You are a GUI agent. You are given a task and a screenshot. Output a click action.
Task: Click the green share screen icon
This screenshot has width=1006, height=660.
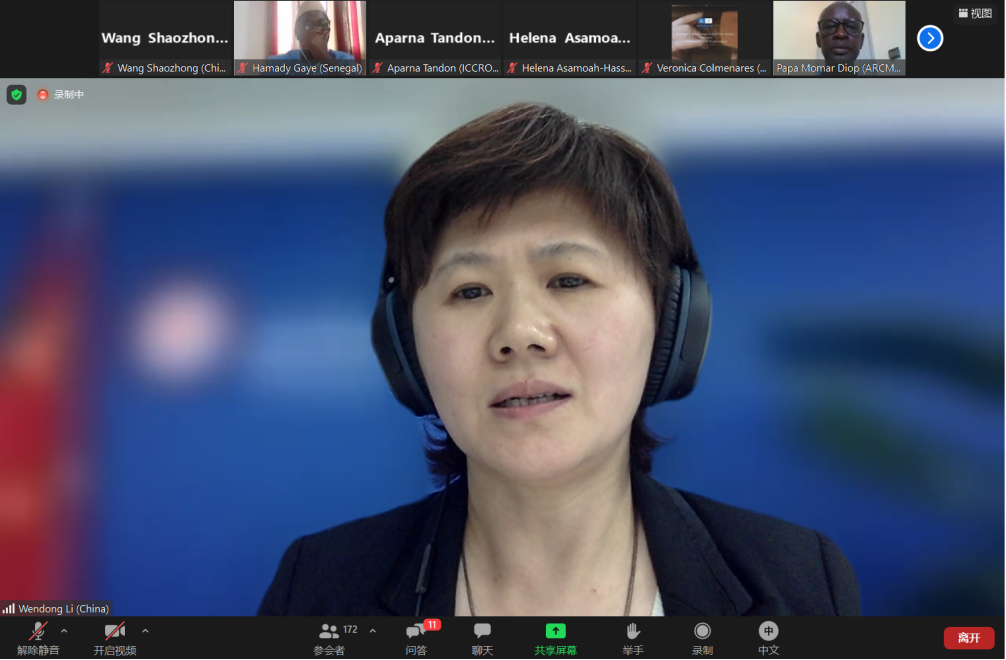[x=555, y=631]
